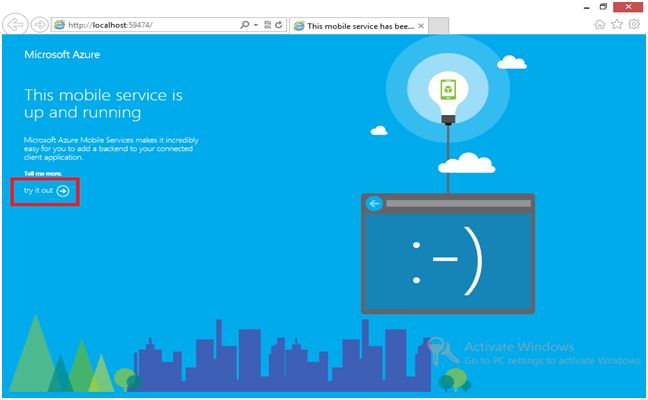The height and width of the screenshot is (400, 648).
Task: Click the browser Forward arrow button
Action: [x=40, y=25]
